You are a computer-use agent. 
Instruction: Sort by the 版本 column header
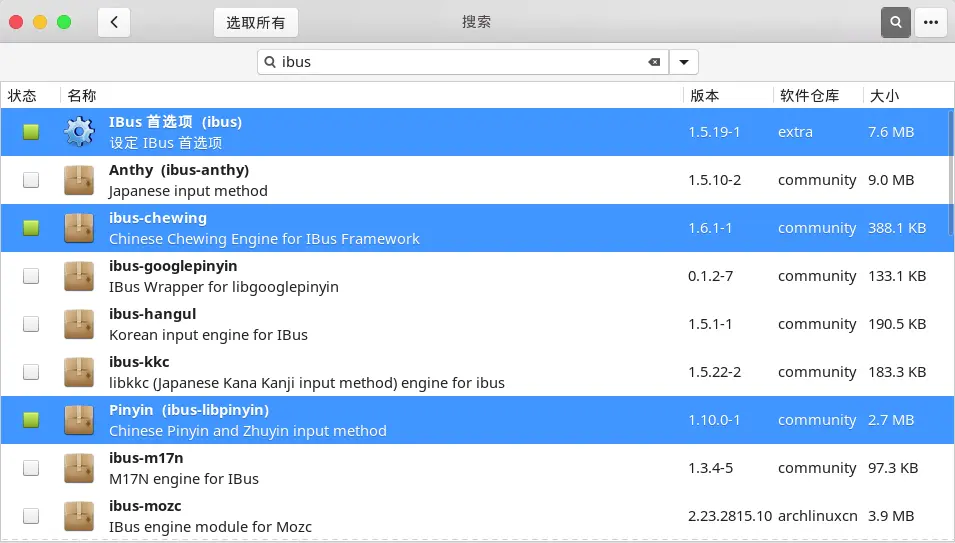[x=728, y=96]
